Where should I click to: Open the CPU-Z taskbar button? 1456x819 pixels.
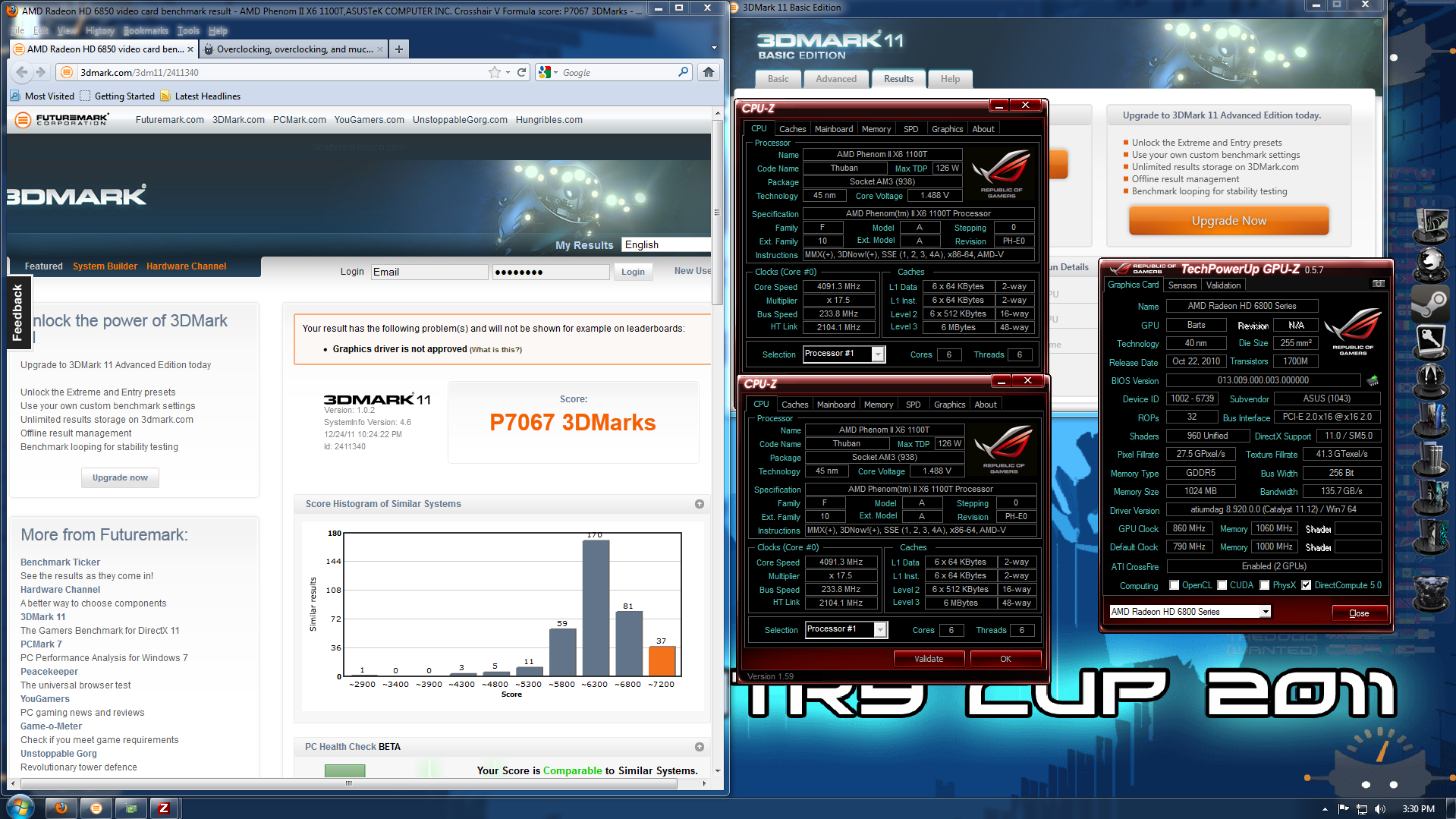tap(164, 808)
